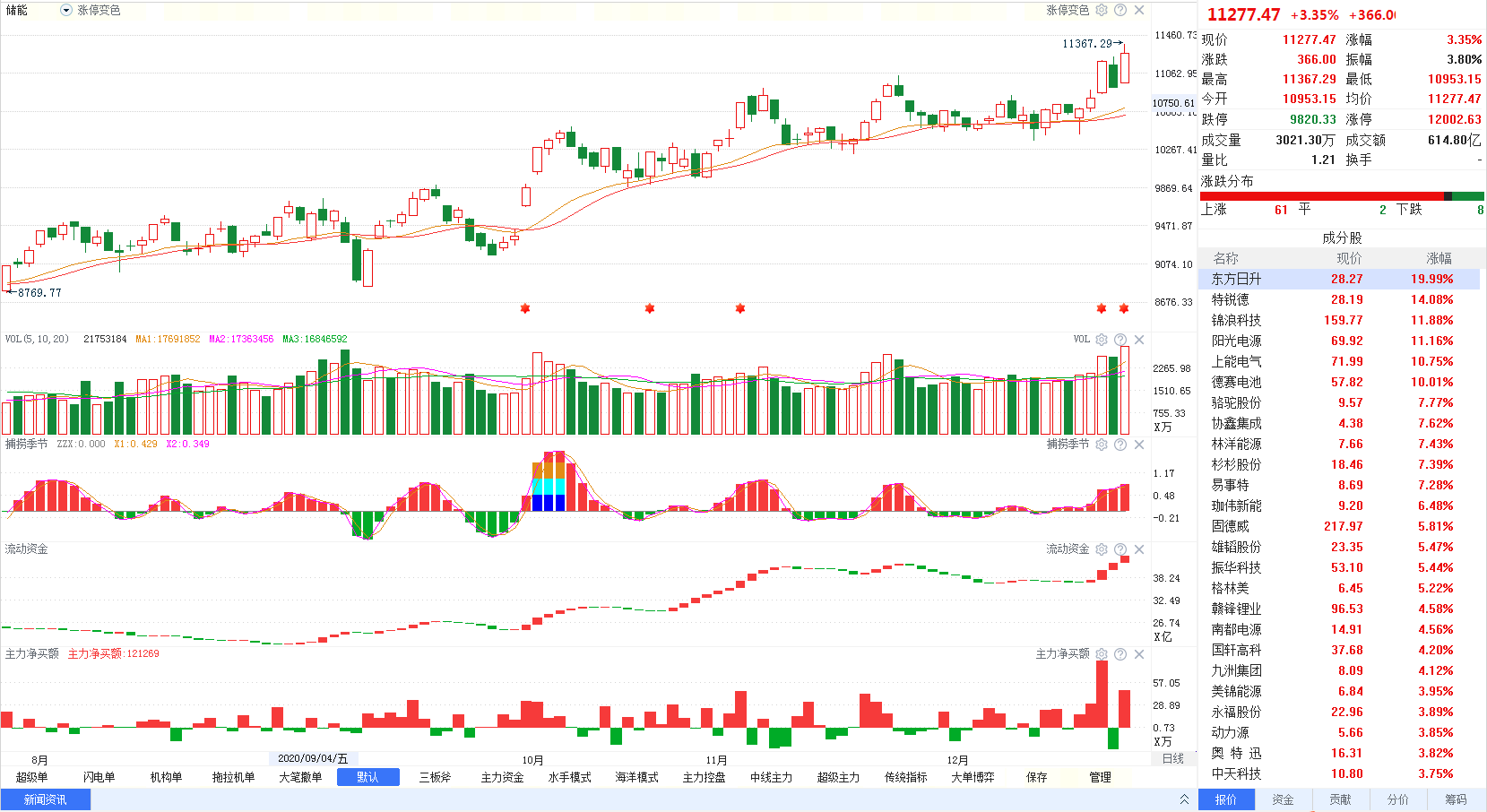Select the 默认 indicator template
This screenshot has height=812, width=1487.
click(x=367, y=777)
